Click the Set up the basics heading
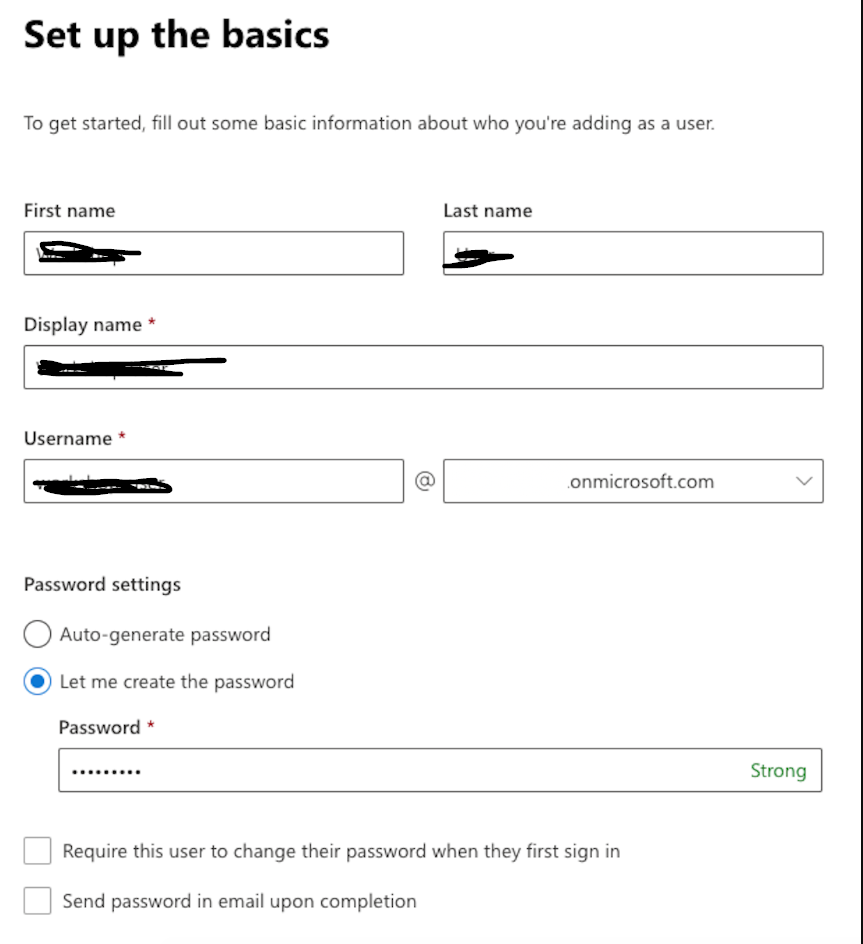The width and height of the screenshot is (863, 944). [176, 36]
